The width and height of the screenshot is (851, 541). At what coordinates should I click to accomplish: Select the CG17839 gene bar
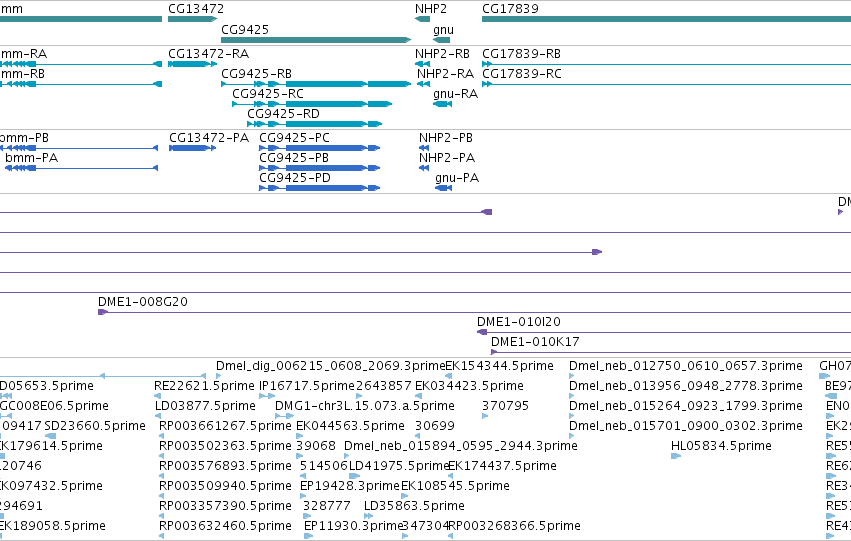[x=666, y=19]
